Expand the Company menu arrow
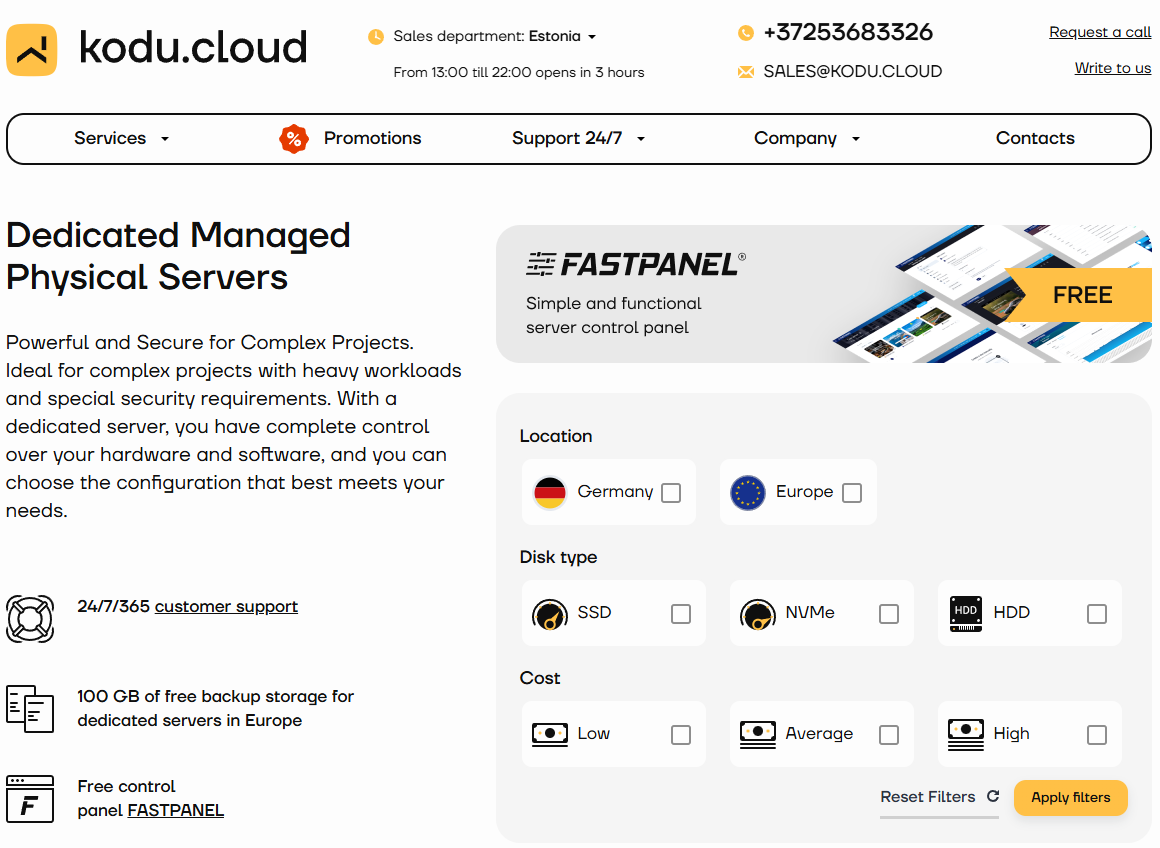 pyautogui.click(x=855, y=139)
